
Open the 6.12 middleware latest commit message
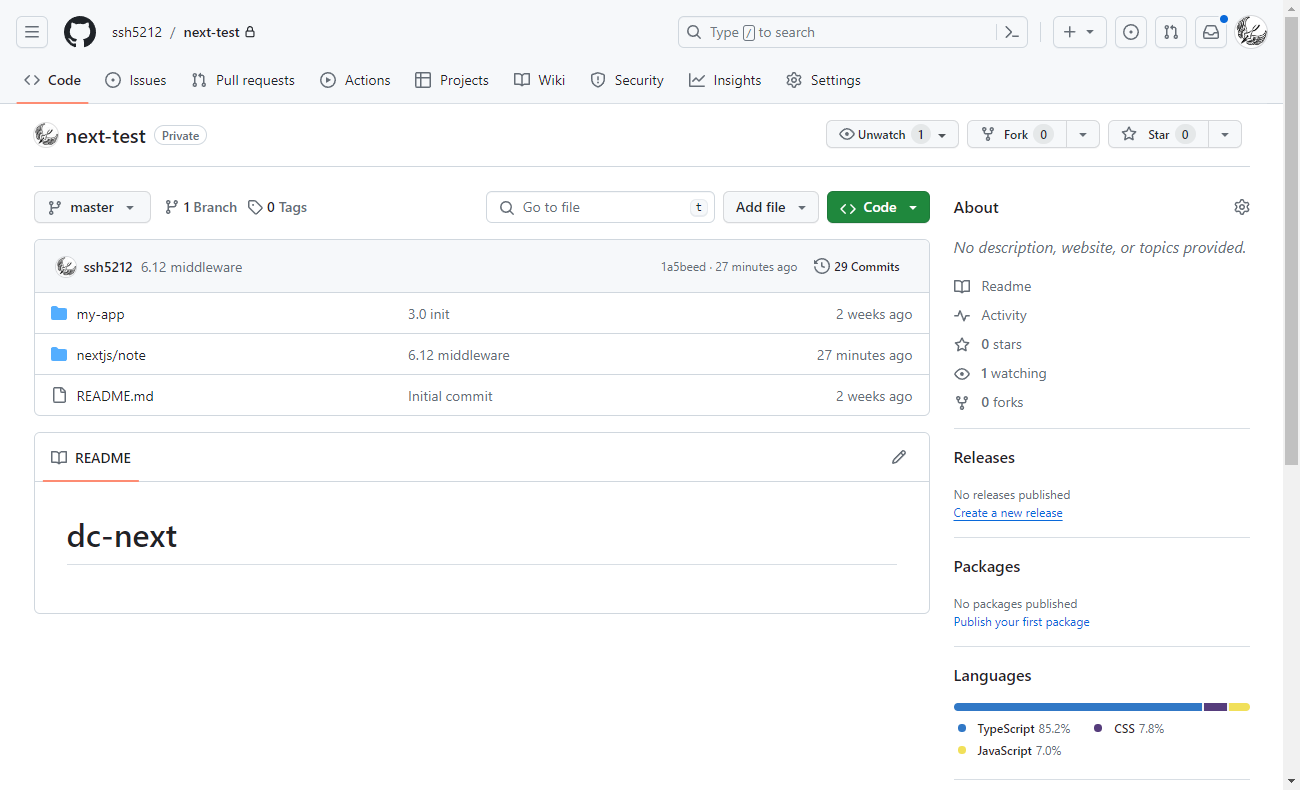(x=191, y=267)
